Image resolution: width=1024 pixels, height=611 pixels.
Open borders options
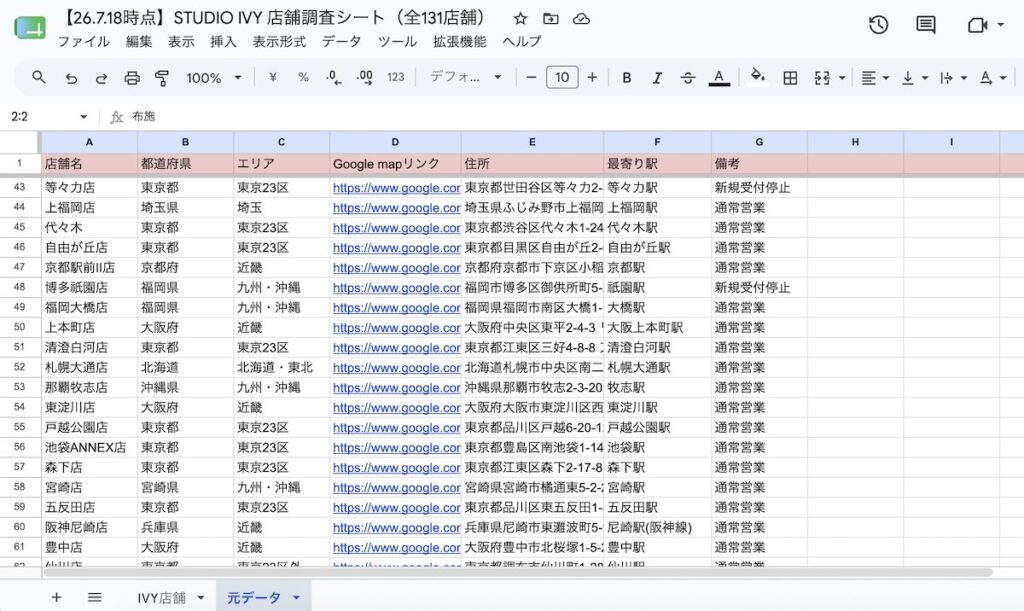pyautogui.click(x=790, y=78)
